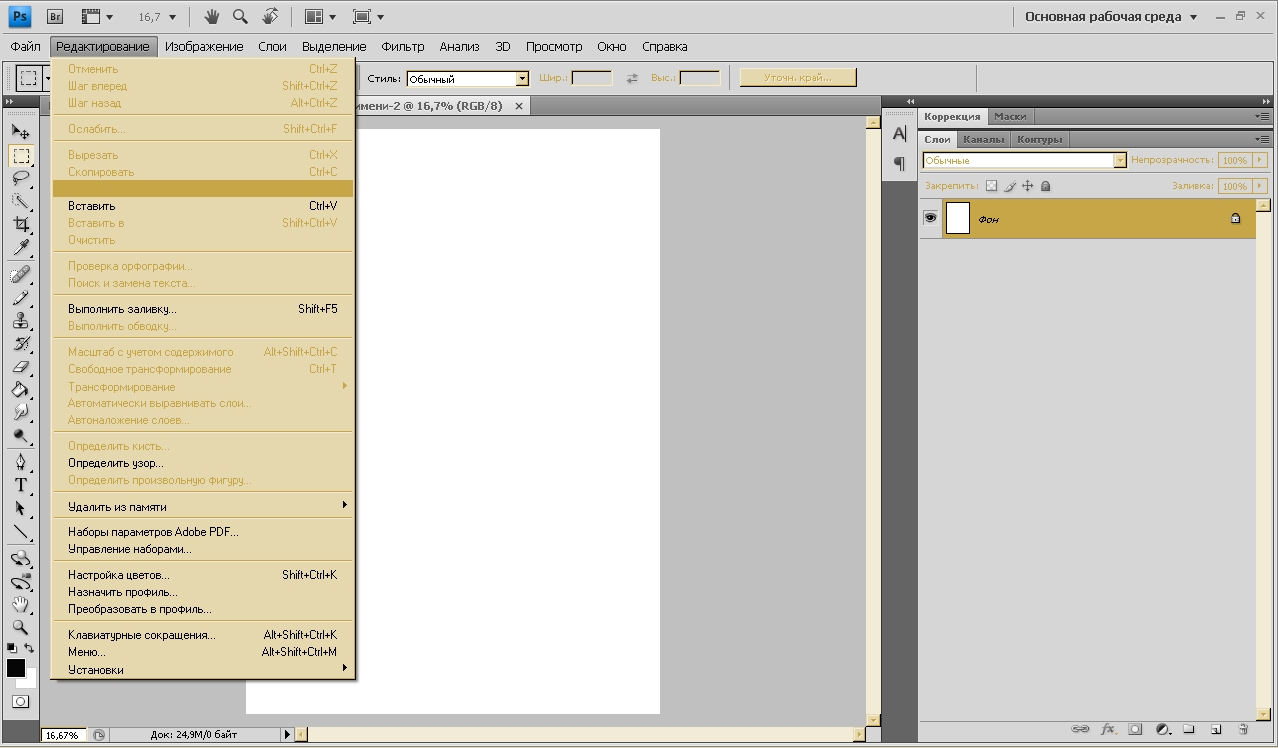This screenshot has height=748, width=1278.
Task: Open the Непрозрачность slider arrow
Action: 1259,160
